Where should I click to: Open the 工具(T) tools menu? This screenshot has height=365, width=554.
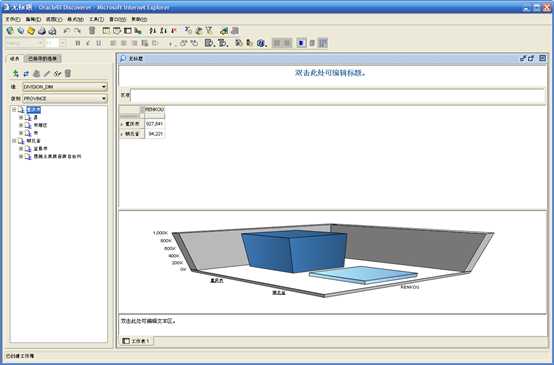(x=96, y=19)
